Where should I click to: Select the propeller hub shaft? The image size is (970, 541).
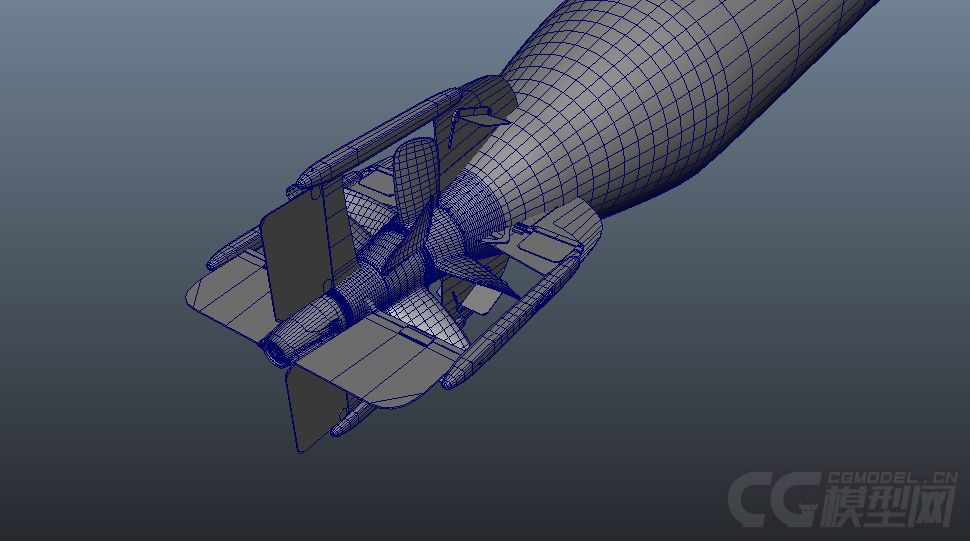tap(372, 270)
